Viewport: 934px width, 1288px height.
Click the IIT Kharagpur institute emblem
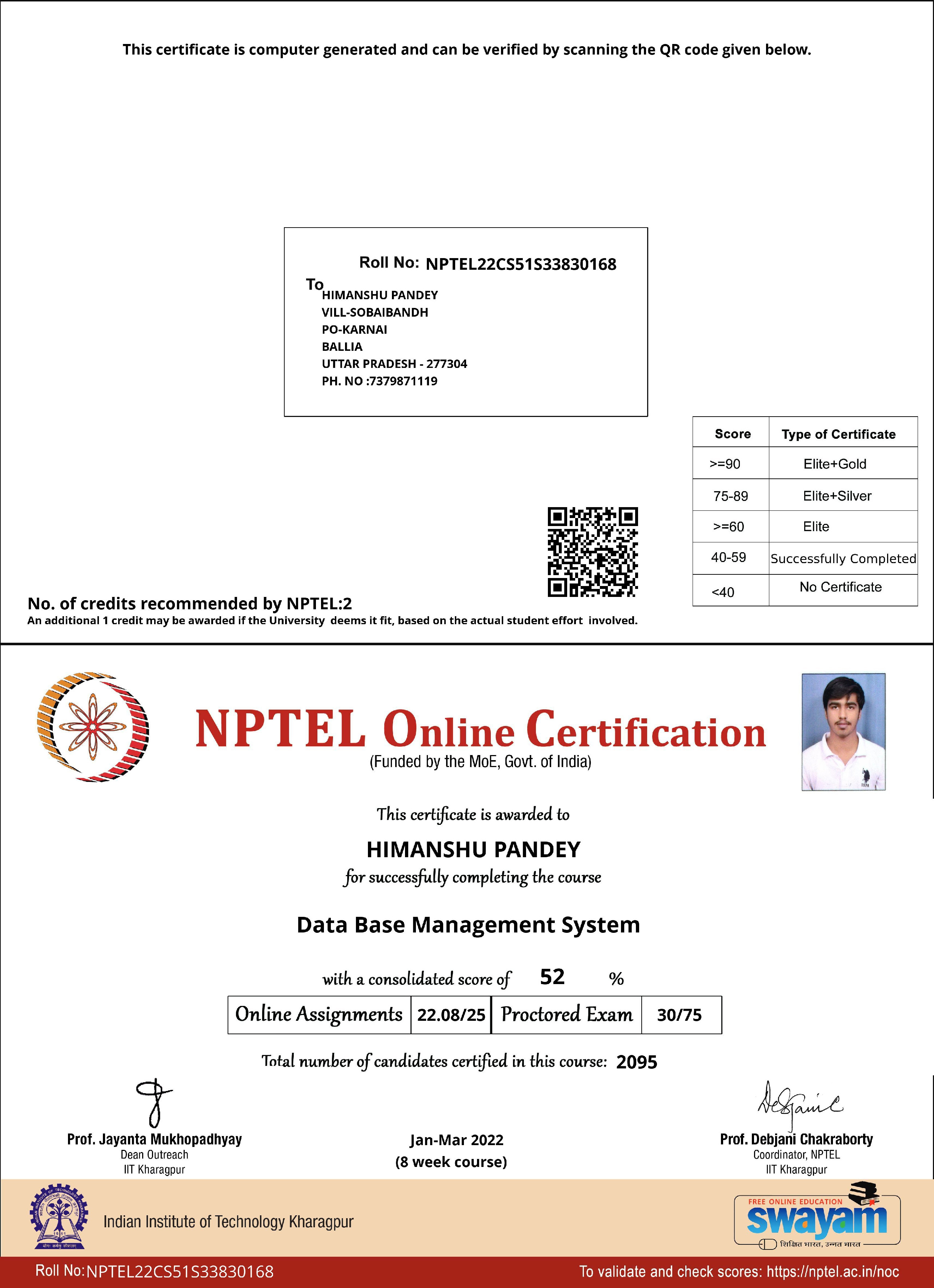[59, 1217]
